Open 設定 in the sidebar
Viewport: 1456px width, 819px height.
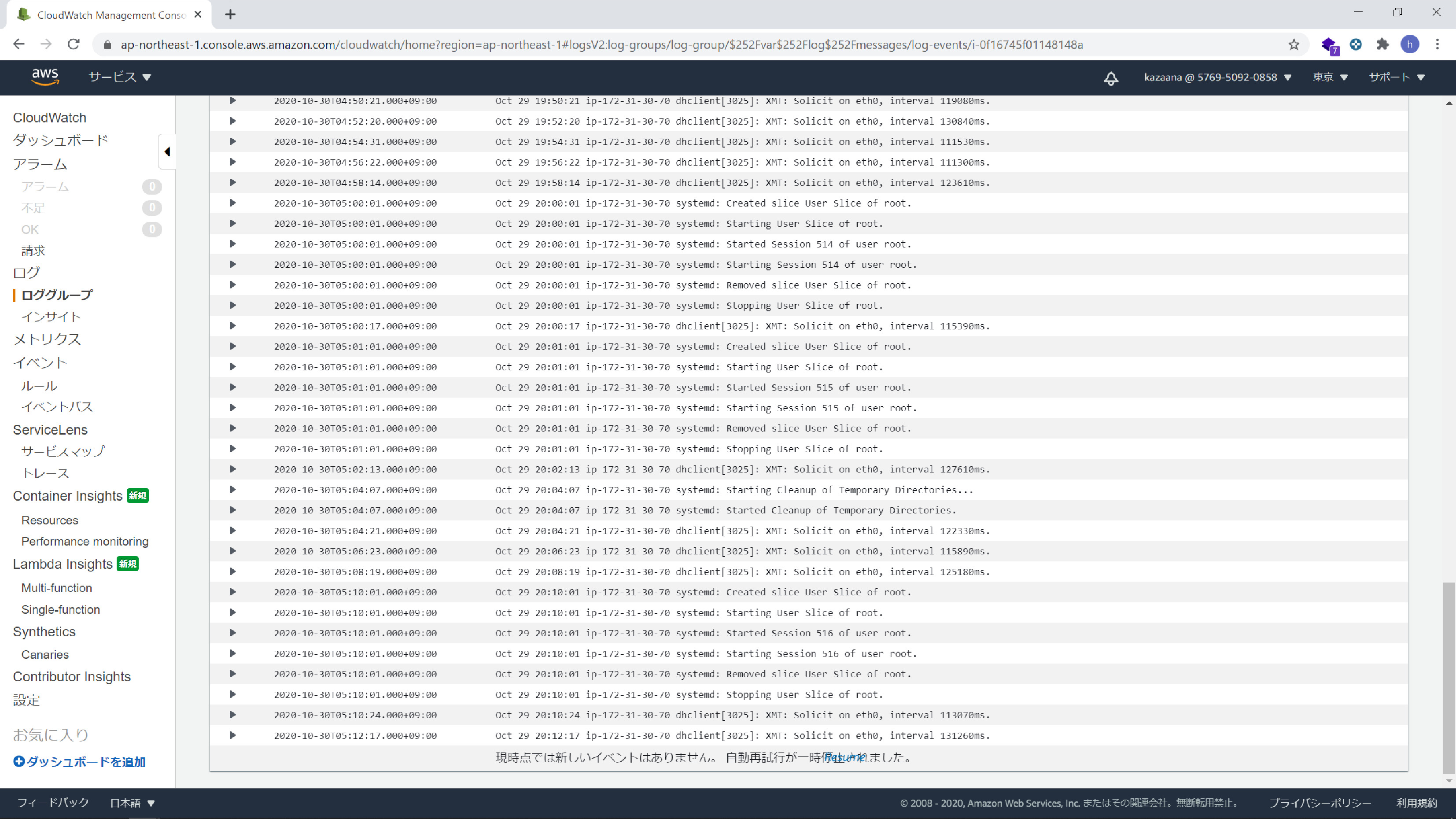coord(26,700)
